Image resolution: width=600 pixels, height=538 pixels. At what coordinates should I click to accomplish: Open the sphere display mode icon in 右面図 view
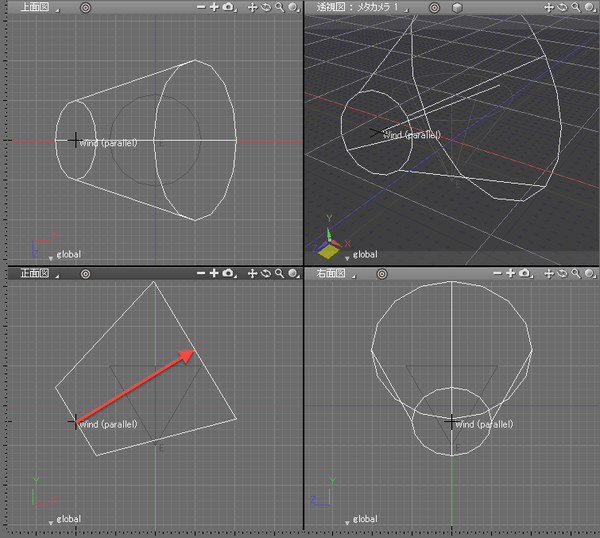590,274
